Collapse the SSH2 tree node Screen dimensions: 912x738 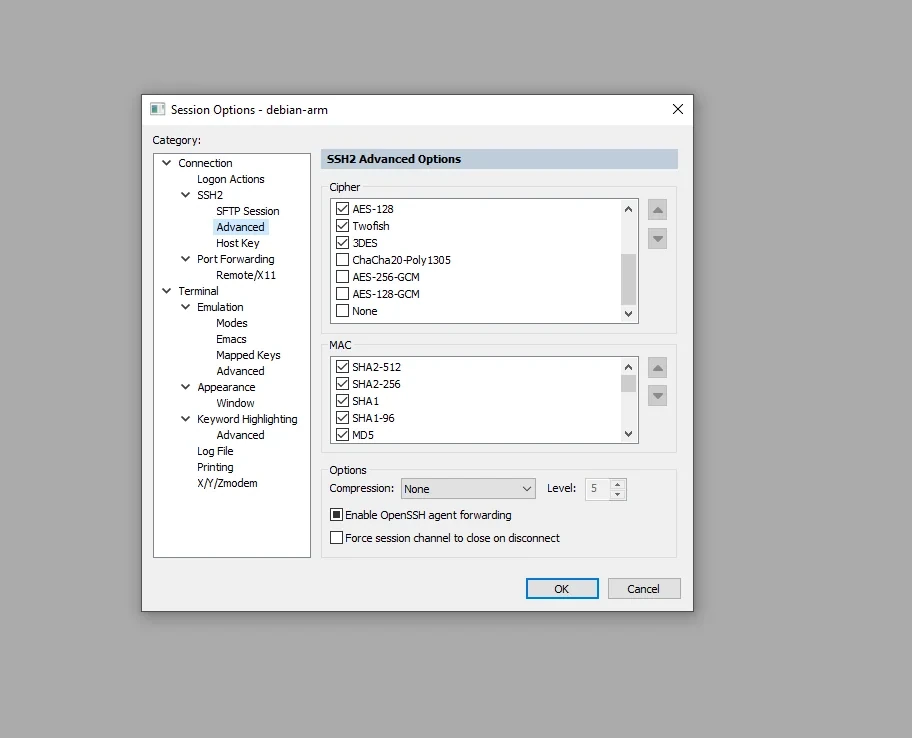click(x=186, y=195)
